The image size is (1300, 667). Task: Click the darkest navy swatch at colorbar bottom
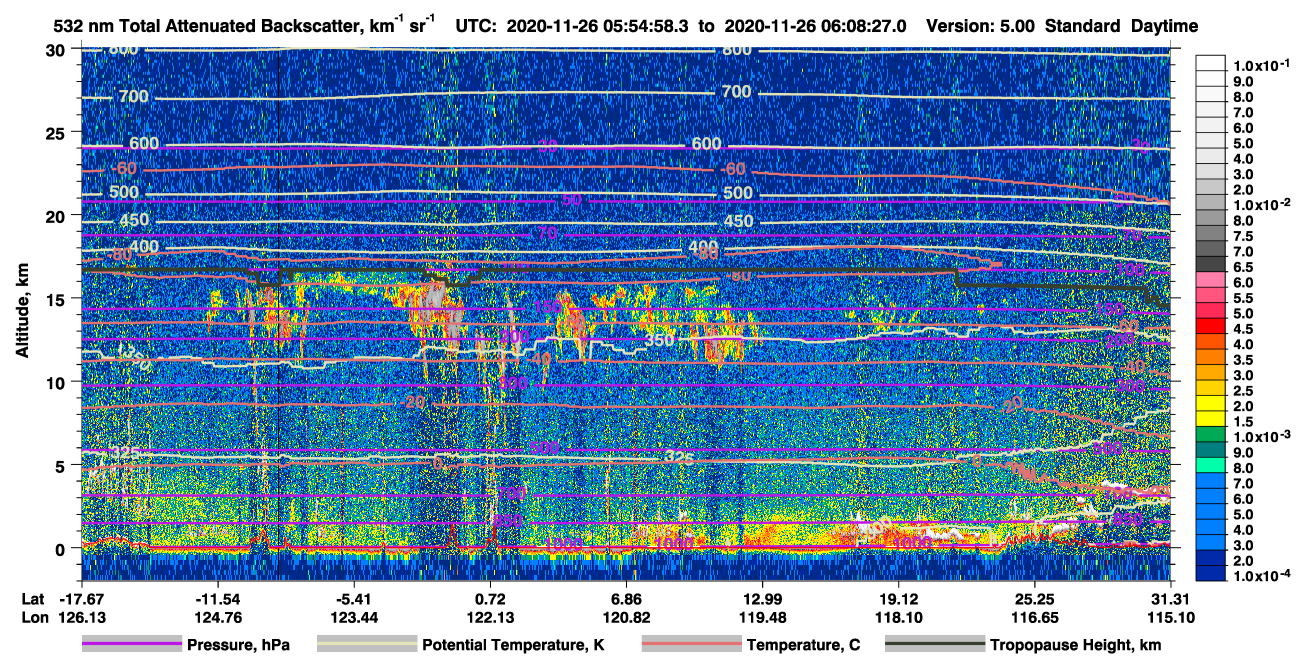pyautogui.click(x=1211, y=574)
